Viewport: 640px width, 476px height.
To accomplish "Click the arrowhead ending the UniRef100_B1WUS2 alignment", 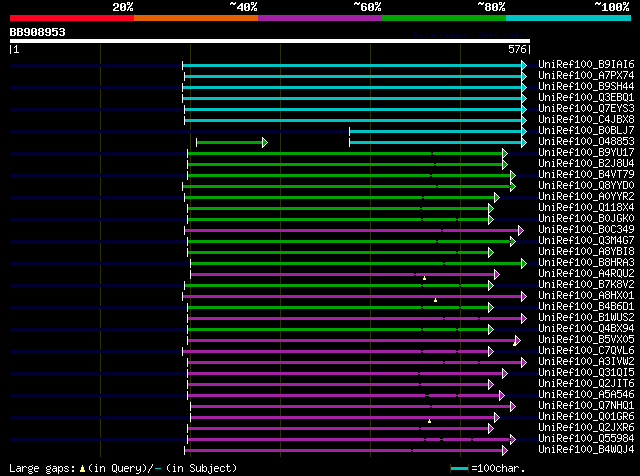I will pos(524,318).
